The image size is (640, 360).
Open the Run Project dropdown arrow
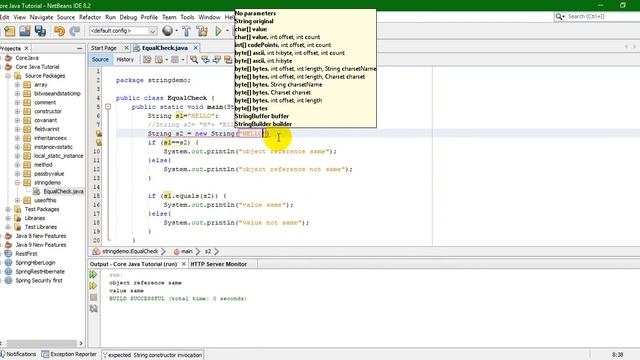(x=227, y=31)
